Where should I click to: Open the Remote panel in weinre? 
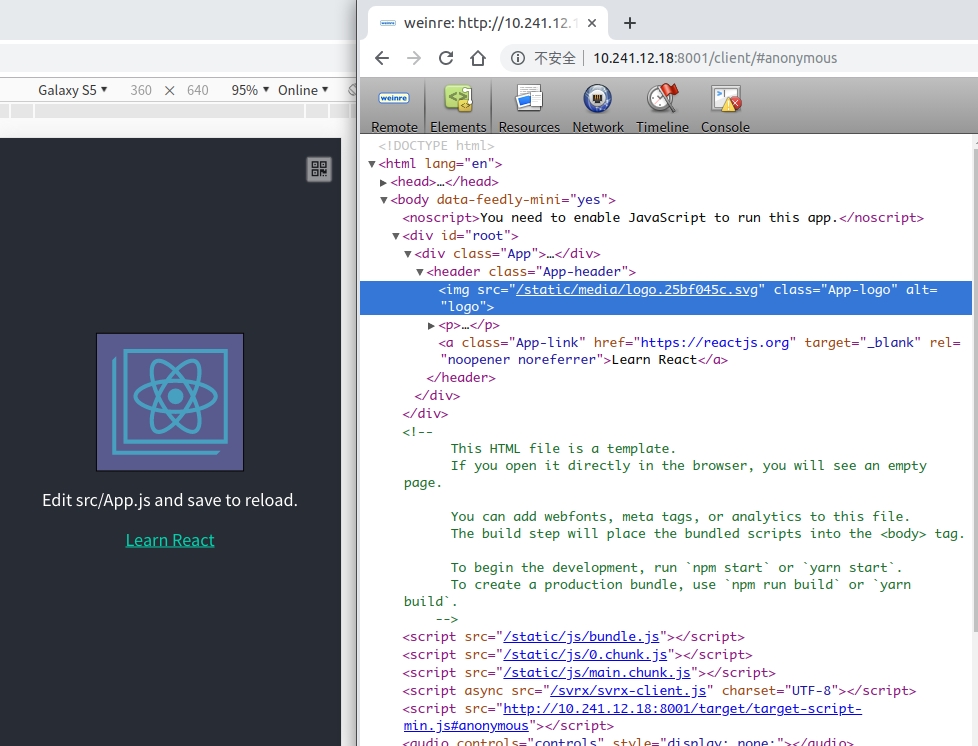[x=394, y=108]
